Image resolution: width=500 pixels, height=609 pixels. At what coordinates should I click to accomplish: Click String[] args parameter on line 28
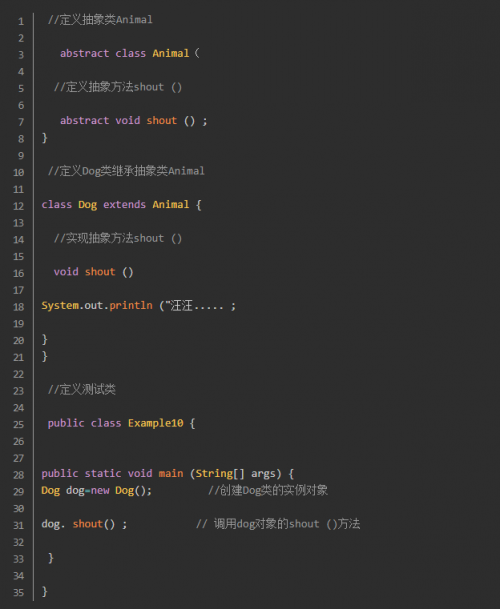236,473
